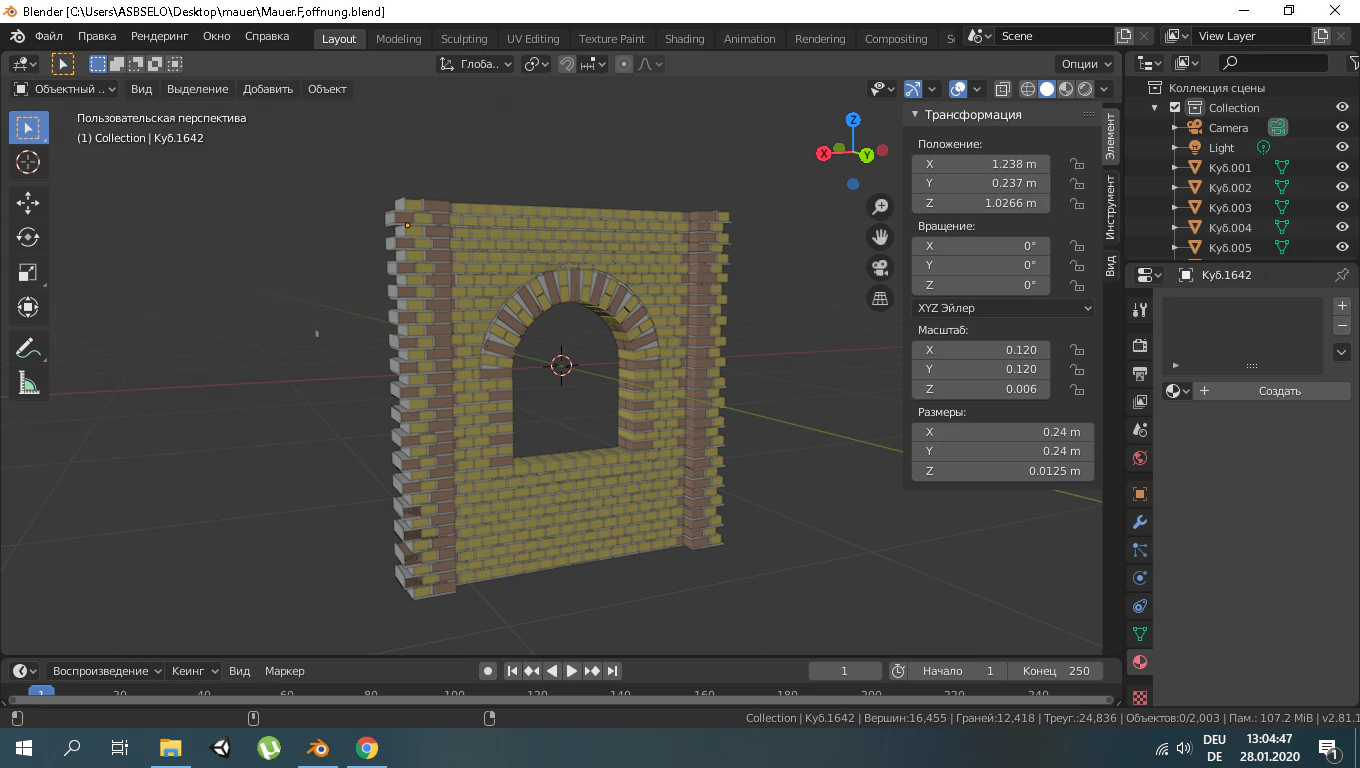1360x768 pixels.
Task: Open Render properties tab
Action: pos(1139,346)
